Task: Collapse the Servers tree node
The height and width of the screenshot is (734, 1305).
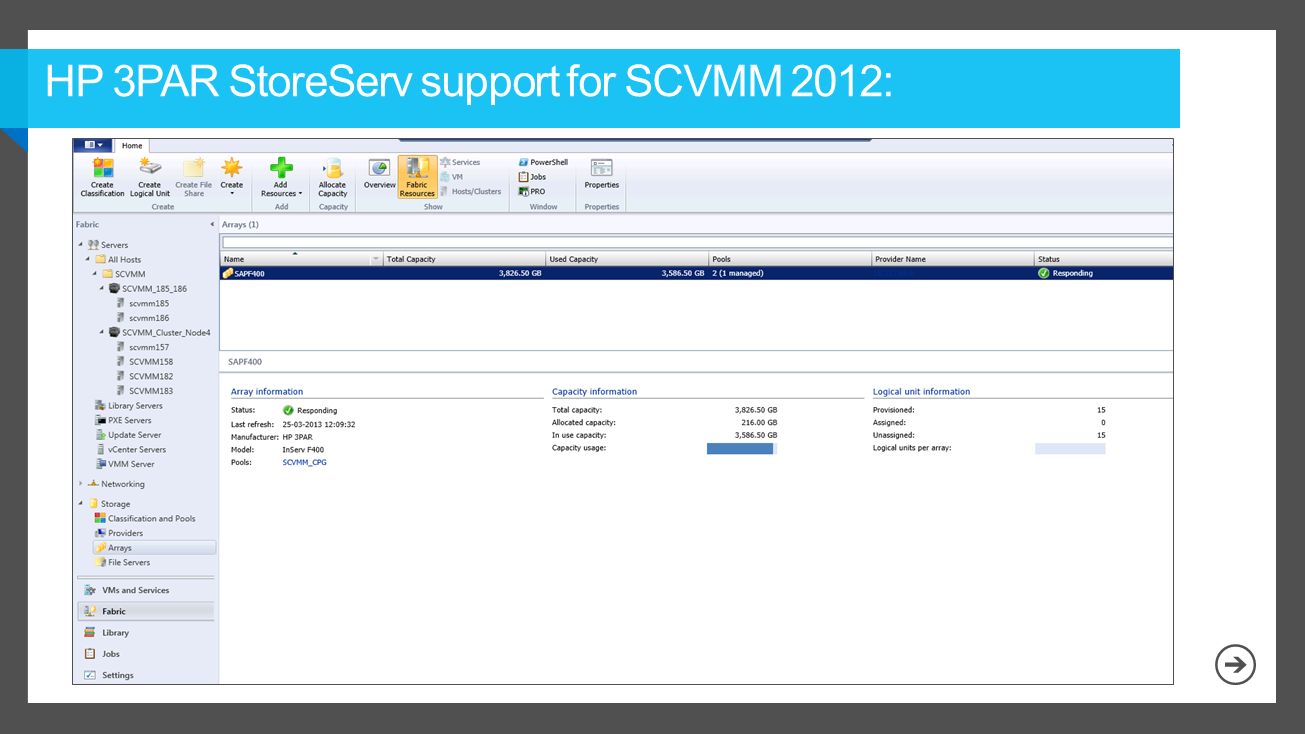Action: (81, 245)
